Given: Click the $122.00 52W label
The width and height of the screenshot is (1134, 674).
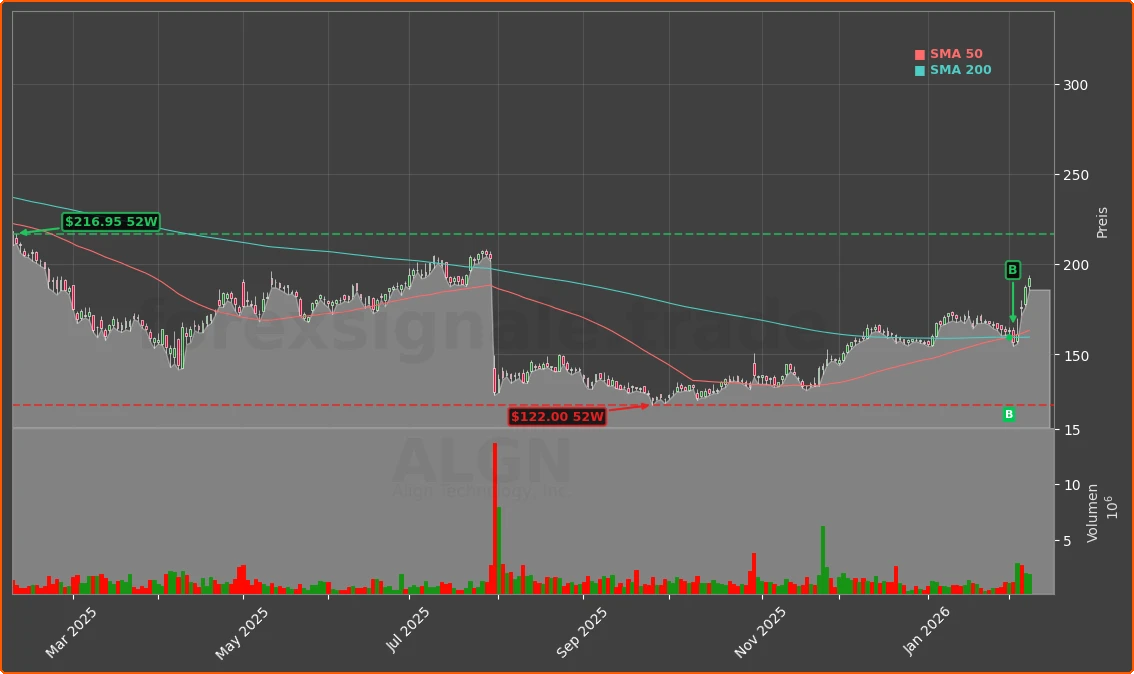Looking at the screenshot, I should pyautogui.click(x=557, y=416).
